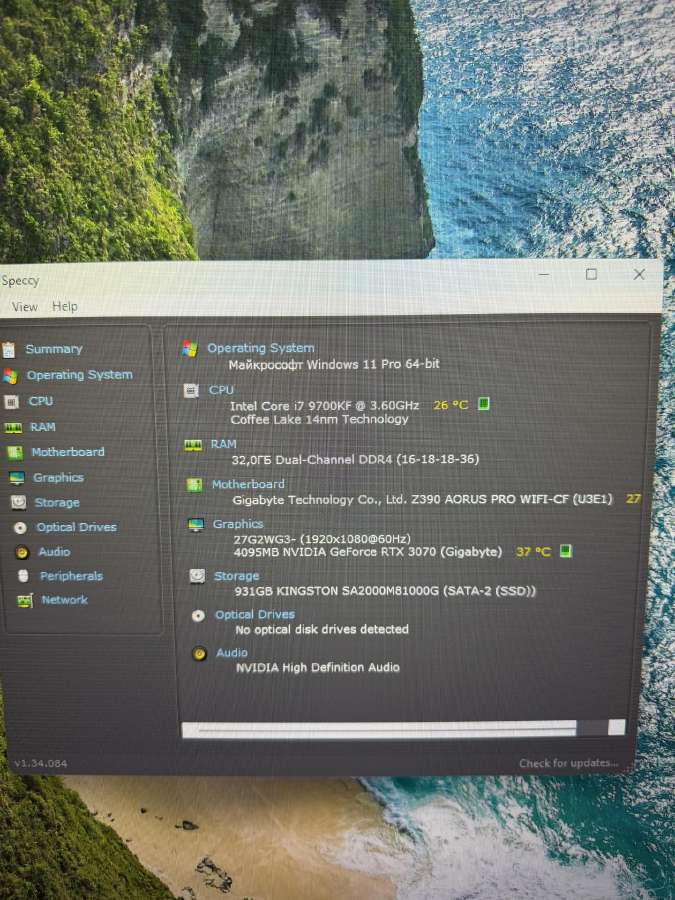The height and width of the screenshot is (900, 675).
Task: Click the speaker icon beside sidebar Audio
Action: coord(22,553)
